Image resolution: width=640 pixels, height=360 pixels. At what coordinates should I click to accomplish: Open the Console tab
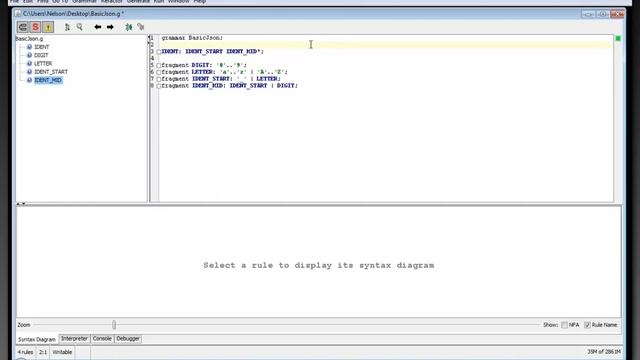[102, 339]
